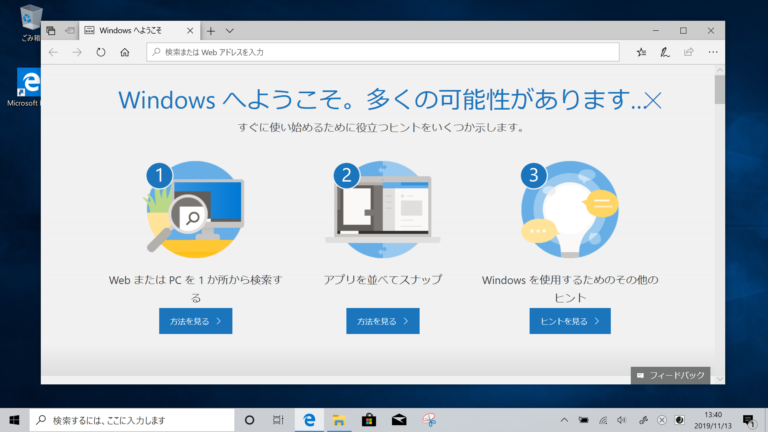This screenshot has height=432, width=768.
Task: Click the scrollbar up arrow
Action: pyautogui.click(x=719, y=70)
